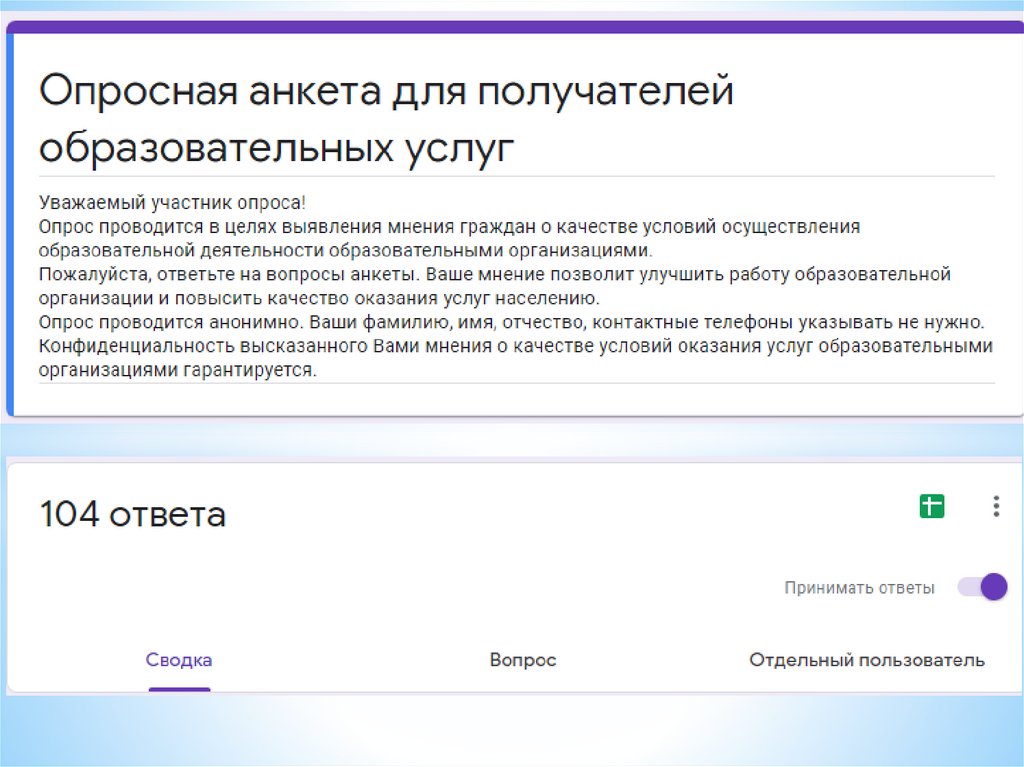Switch to the "Вопрос" tab
The image size is (1024, 767).
coord(522,660)
